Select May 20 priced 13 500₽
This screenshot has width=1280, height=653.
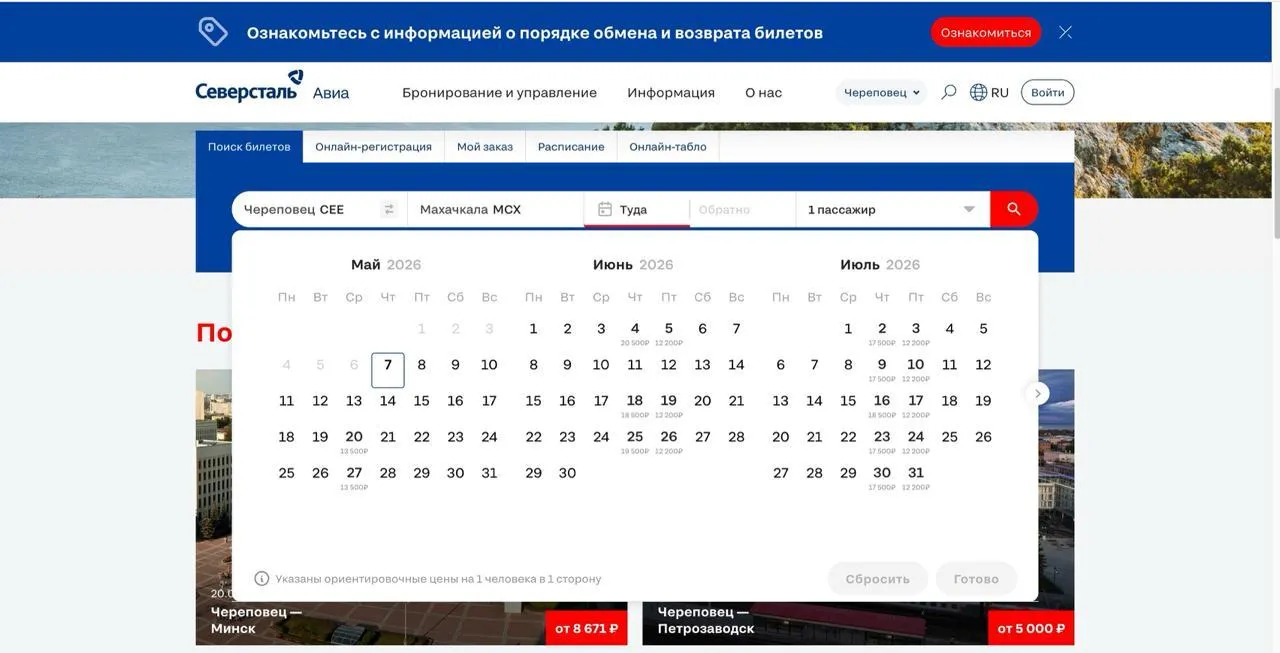354,441
